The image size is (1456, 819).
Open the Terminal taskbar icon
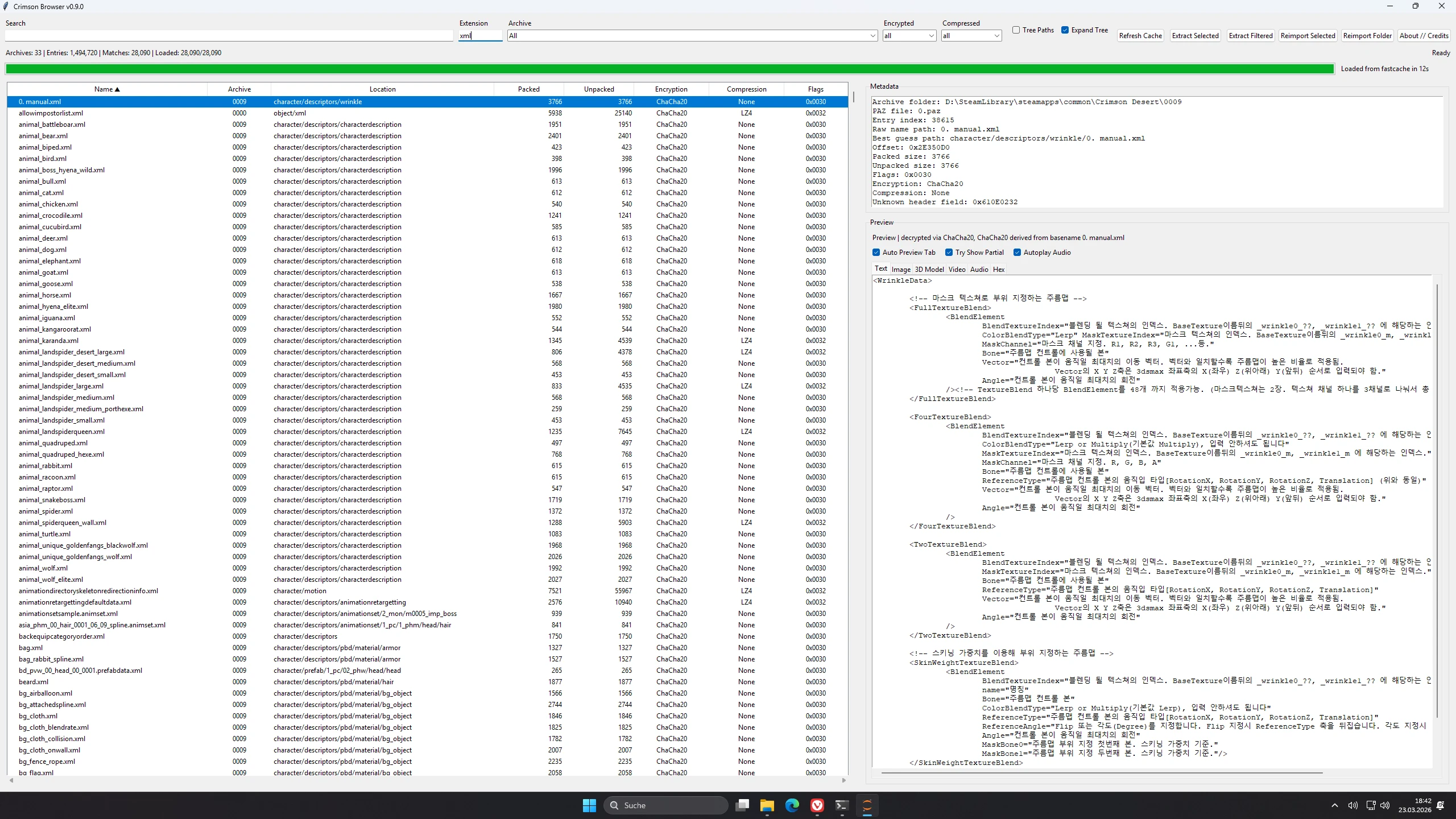[842, 805]
